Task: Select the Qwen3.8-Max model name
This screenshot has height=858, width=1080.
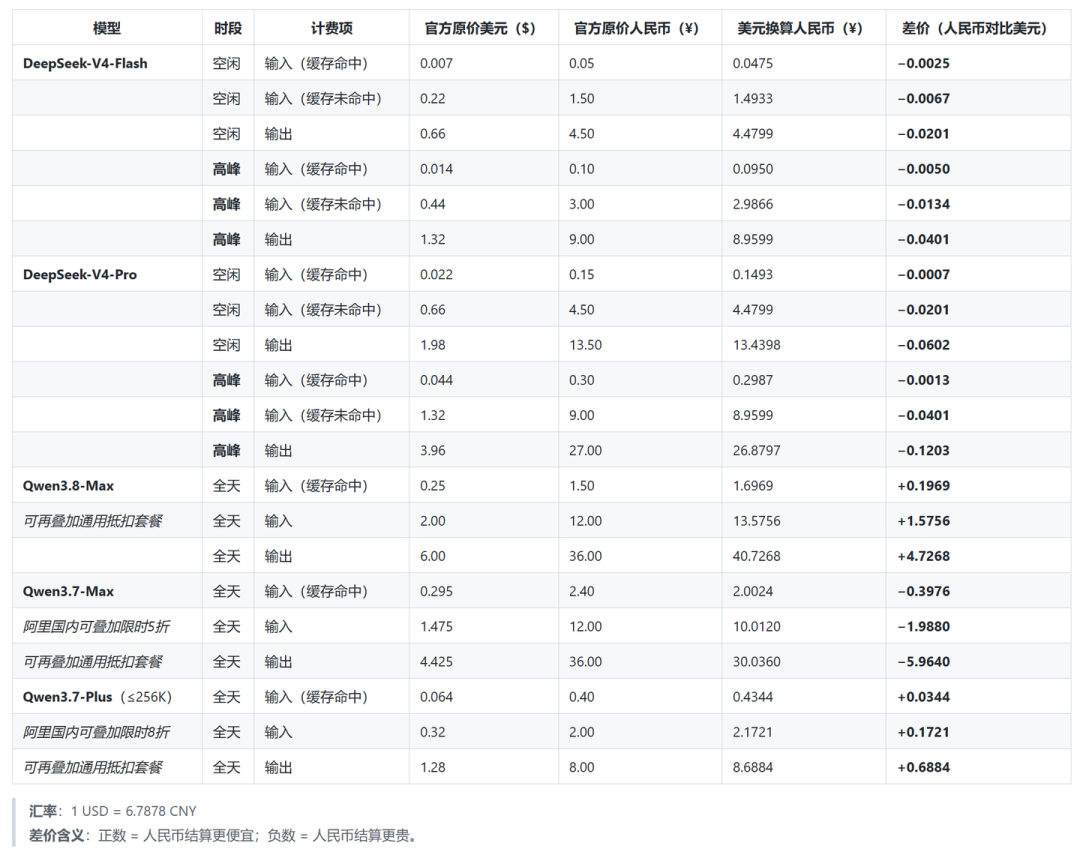Action: coord(68,486)
